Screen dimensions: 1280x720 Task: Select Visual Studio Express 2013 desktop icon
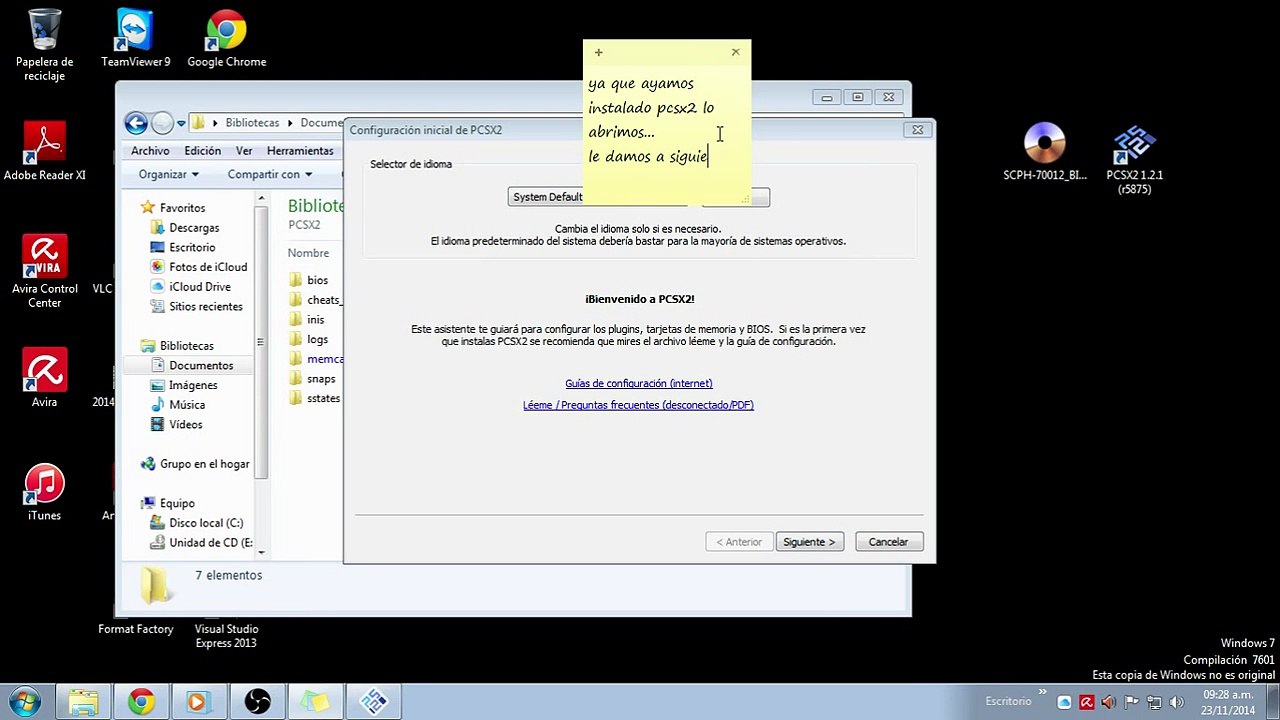(226, 636)
